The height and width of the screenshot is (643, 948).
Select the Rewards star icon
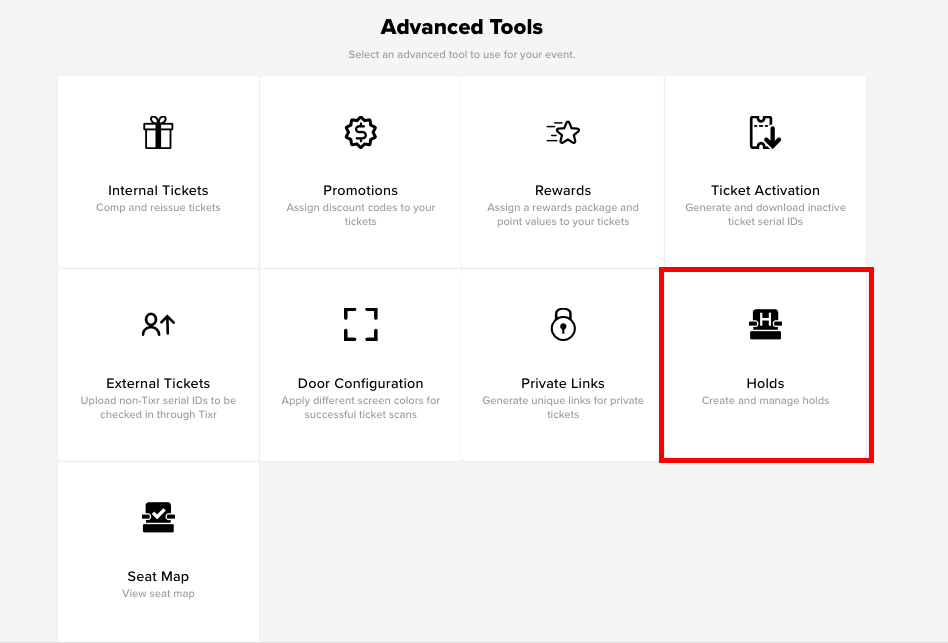(x=563, y=132)
